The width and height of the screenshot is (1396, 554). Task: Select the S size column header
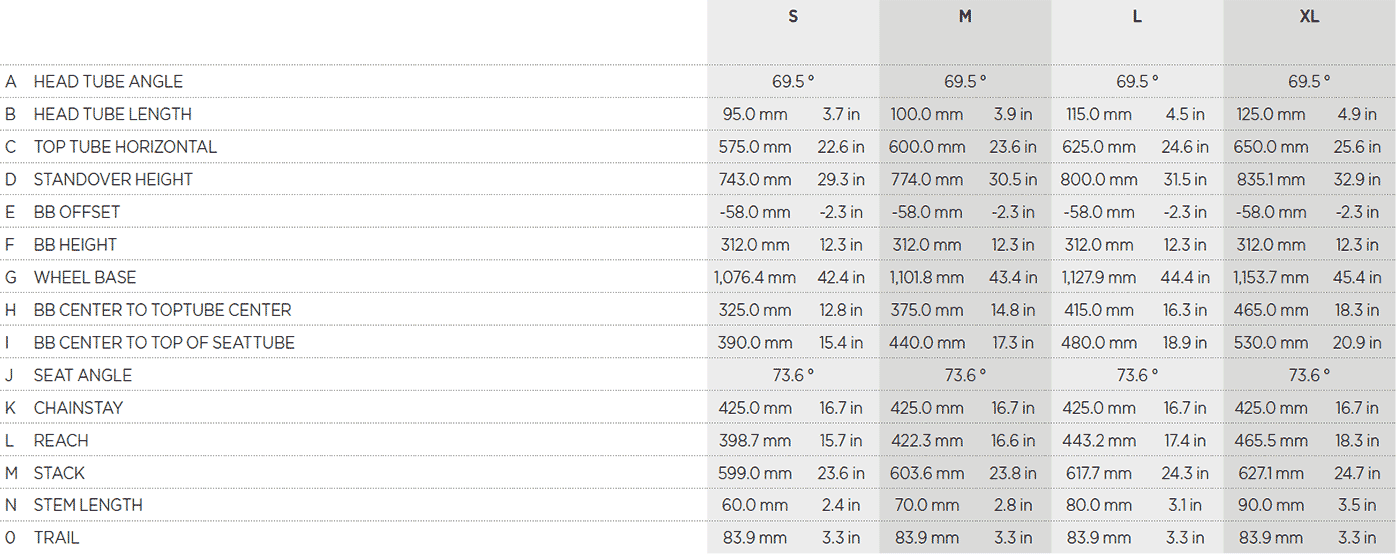tap(793, 17)
